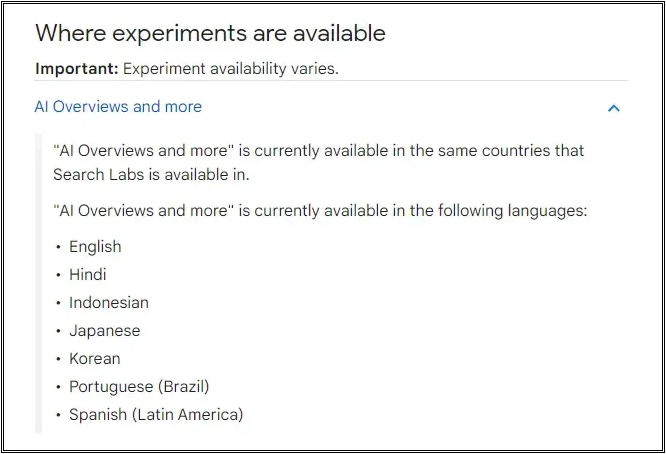Click the bullet point before English
Image resolution: width=666 pixels, height=454 pixels.
click(x=58, y=247)
